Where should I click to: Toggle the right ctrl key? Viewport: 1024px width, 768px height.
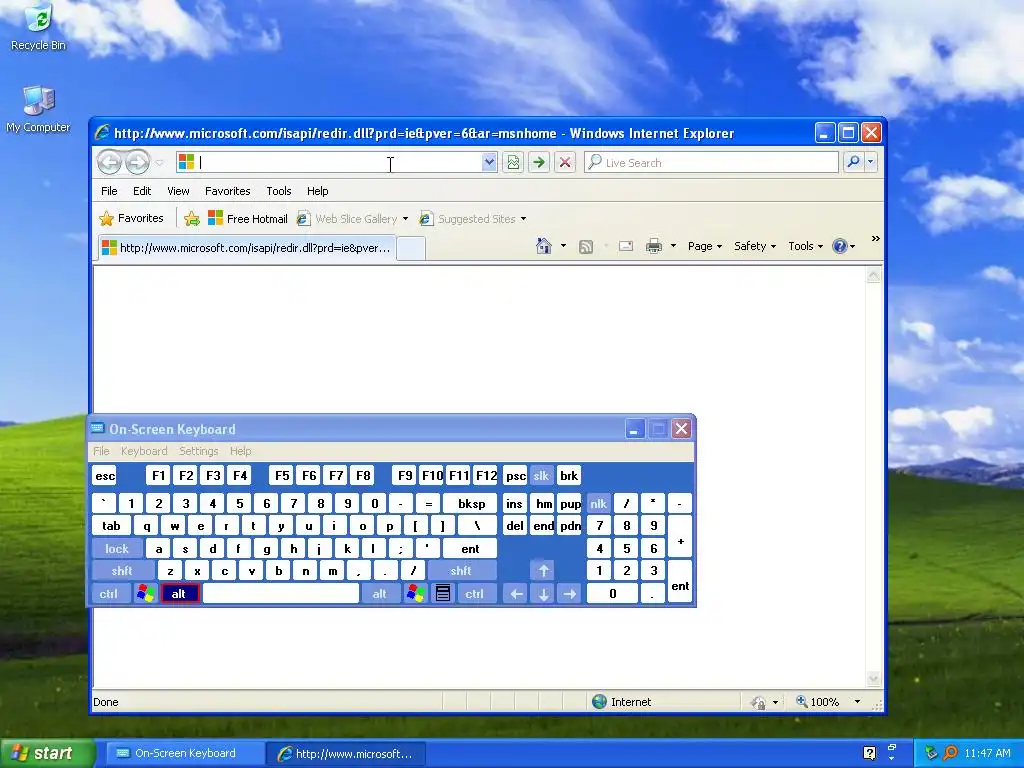(x=475, y=594)
